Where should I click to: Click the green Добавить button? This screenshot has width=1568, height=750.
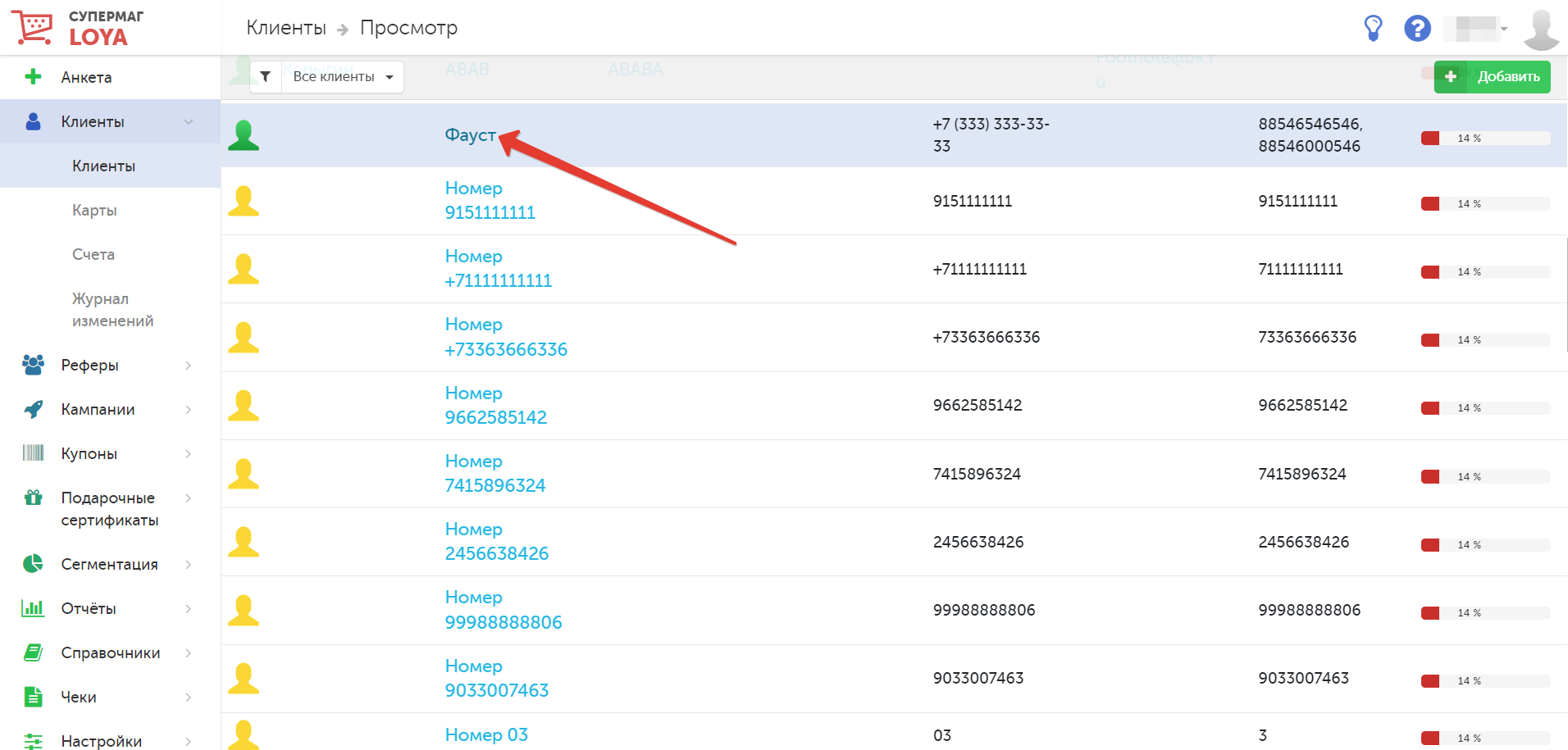1492,76
